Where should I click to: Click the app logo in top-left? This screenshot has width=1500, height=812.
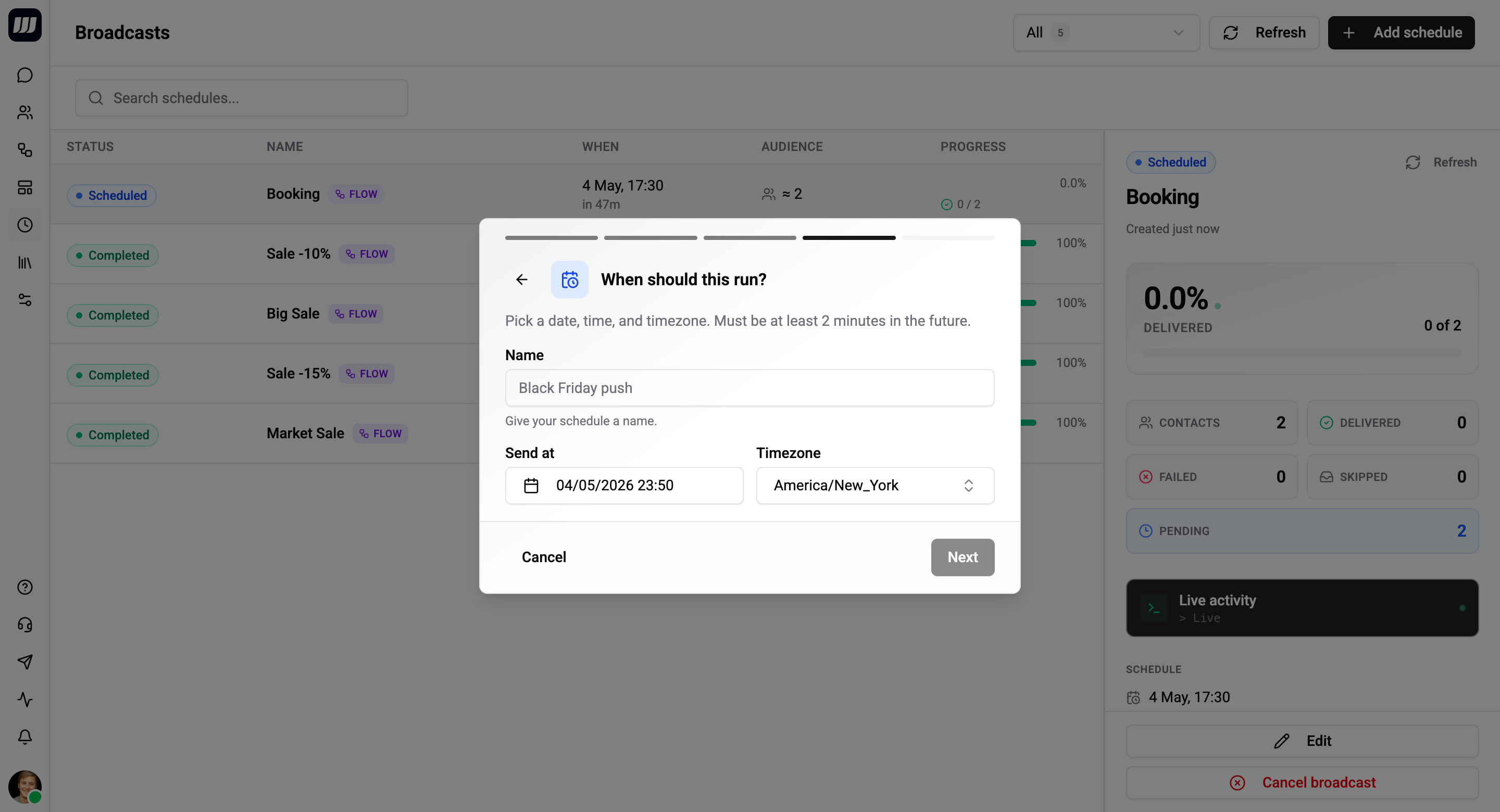(24, 25)
